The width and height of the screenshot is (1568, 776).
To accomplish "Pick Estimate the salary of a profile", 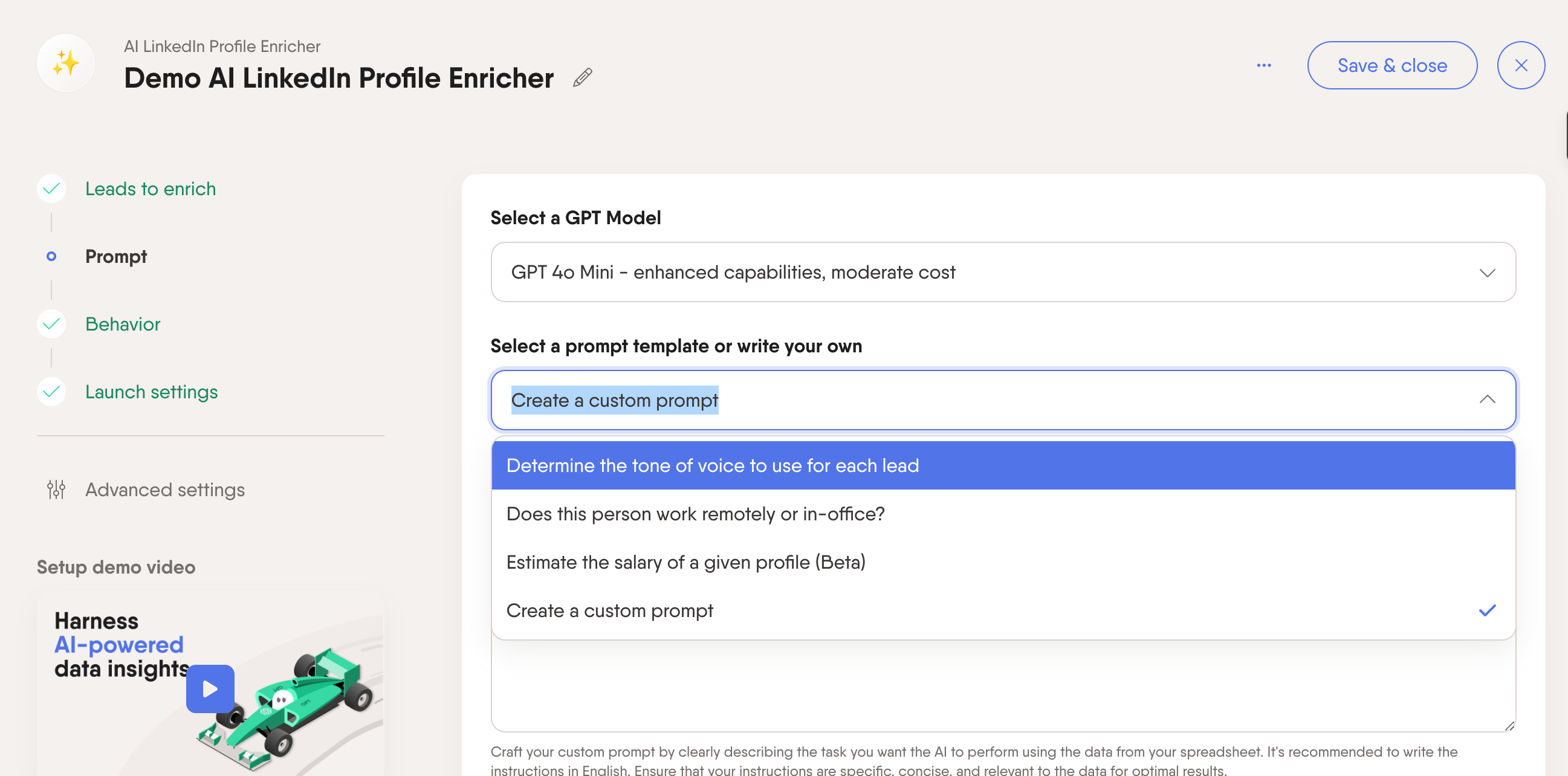I will coord(1003,562).
